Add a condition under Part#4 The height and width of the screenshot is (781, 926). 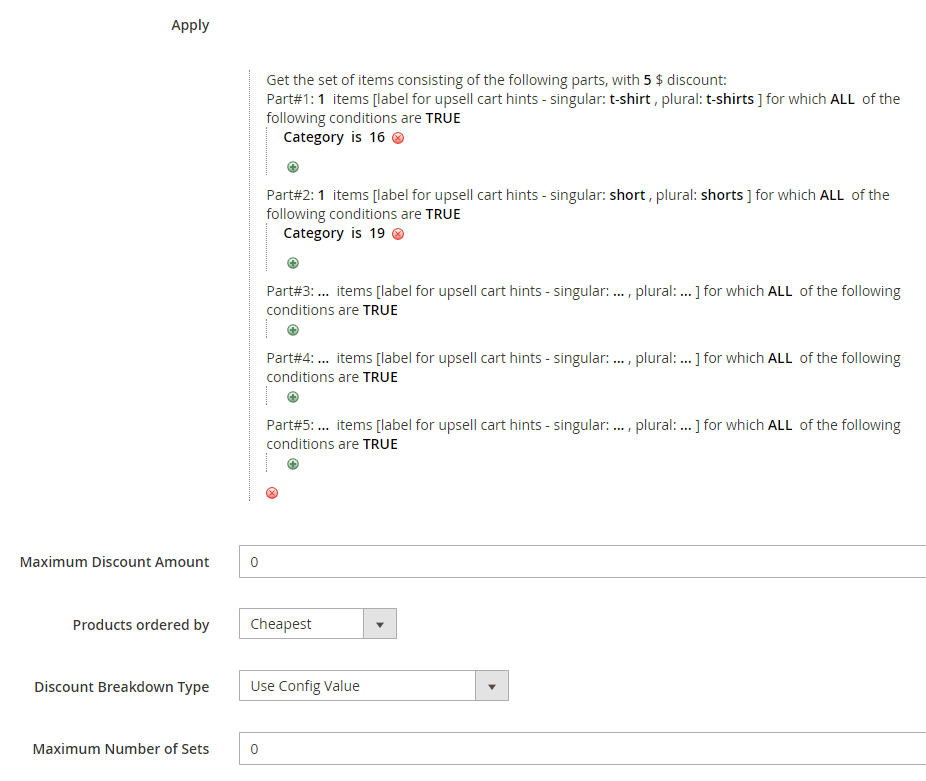[x=293, y=397]
